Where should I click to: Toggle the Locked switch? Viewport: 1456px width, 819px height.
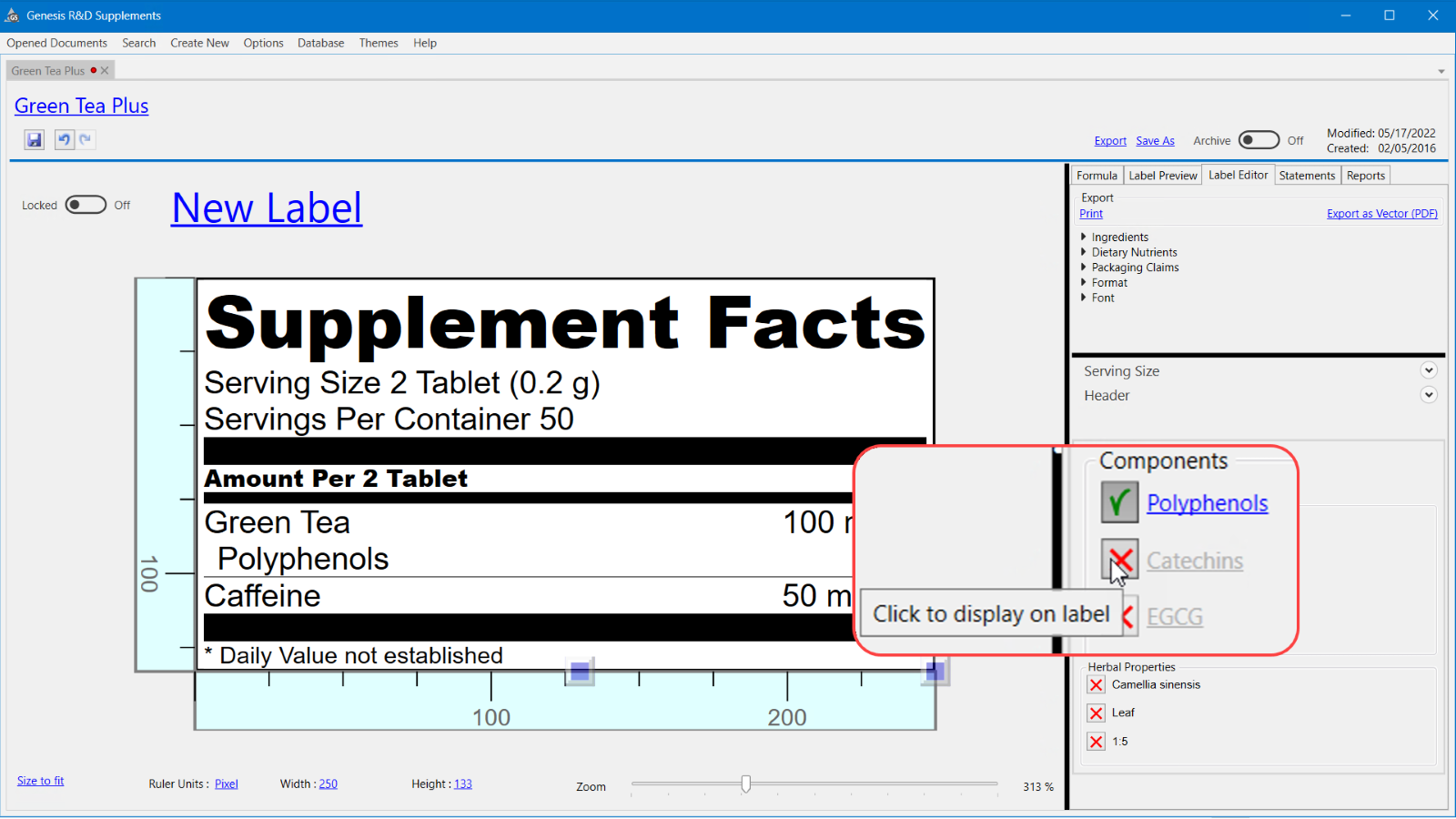pos(86,205)
